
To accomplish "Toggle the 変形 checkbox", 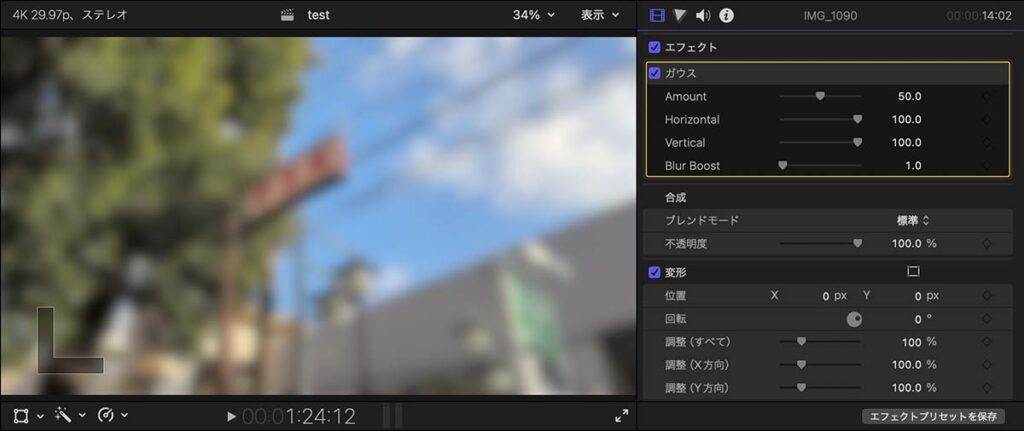I will [x=654, y=272].
